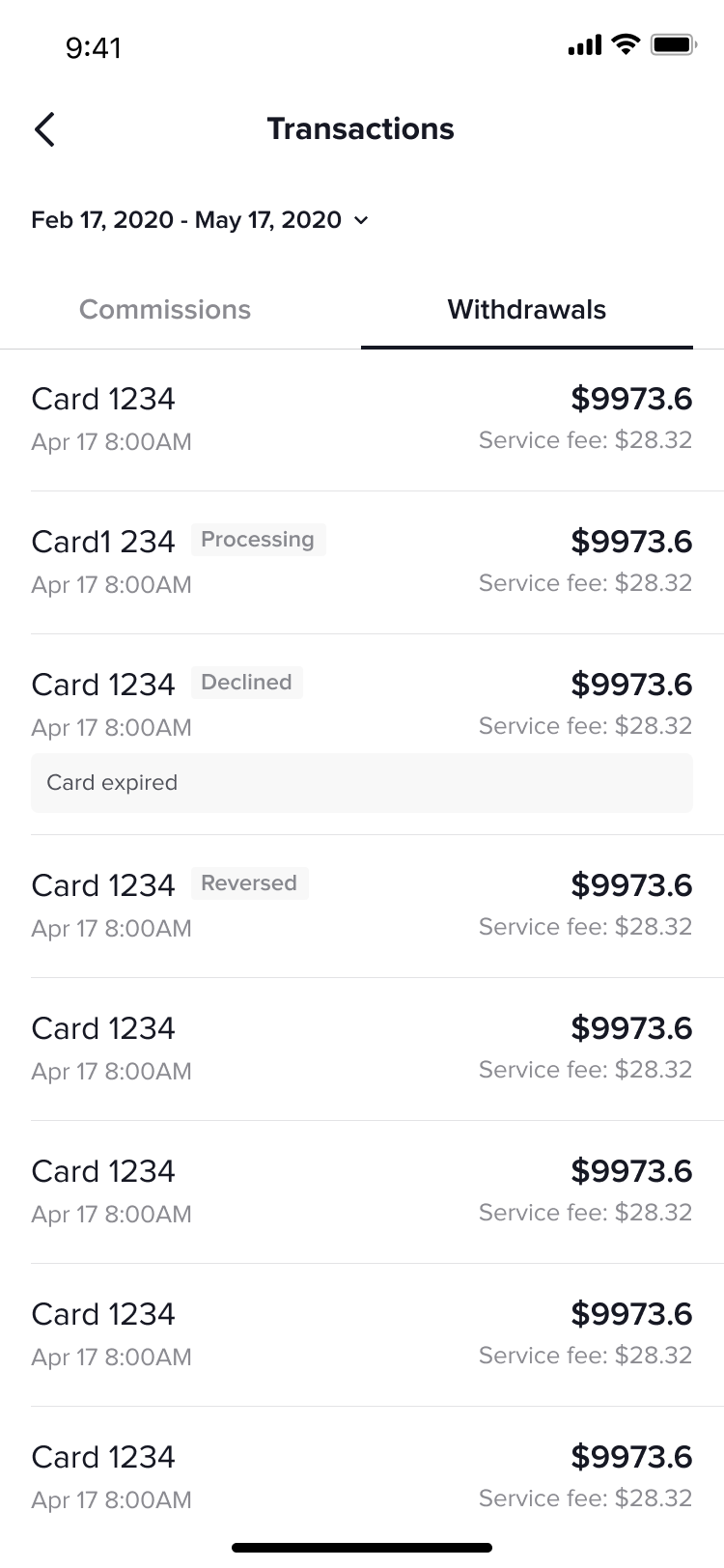
Task: Tap the Card expired notice
Action: tap(361, 783)
